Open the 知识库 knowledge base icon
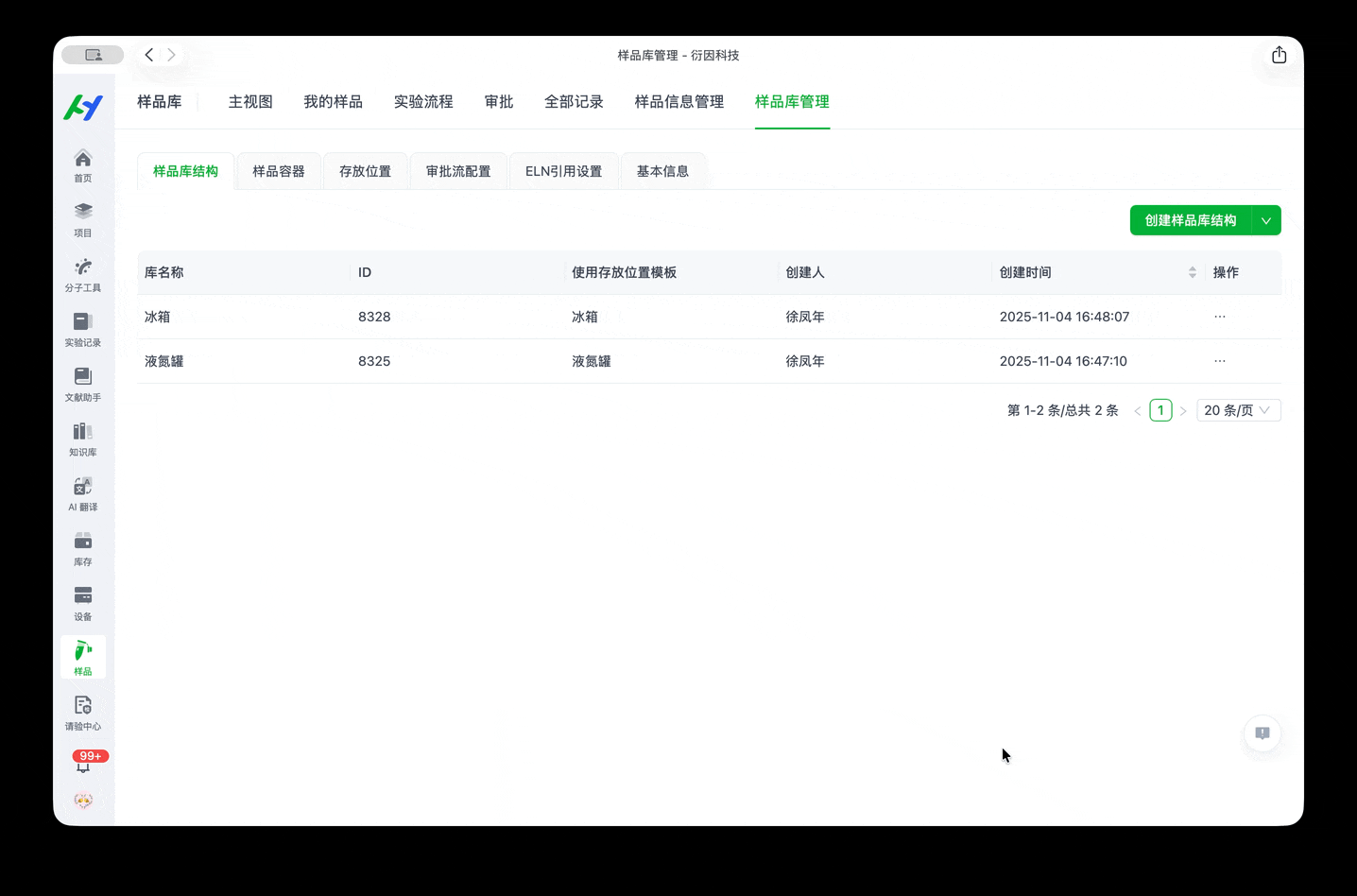This screenshot has height=896, width=1357. (x=83, y=438)
